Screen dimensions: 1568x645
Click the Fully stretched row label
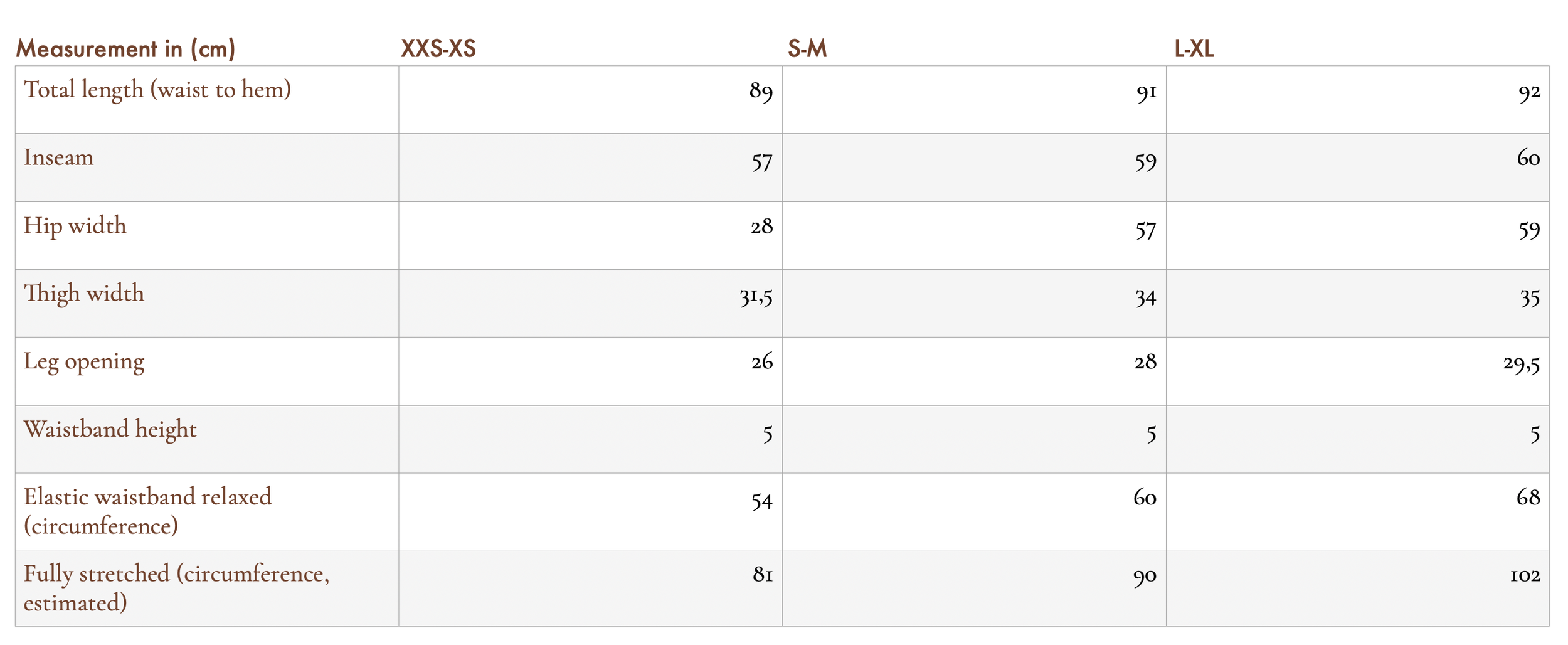177,589
